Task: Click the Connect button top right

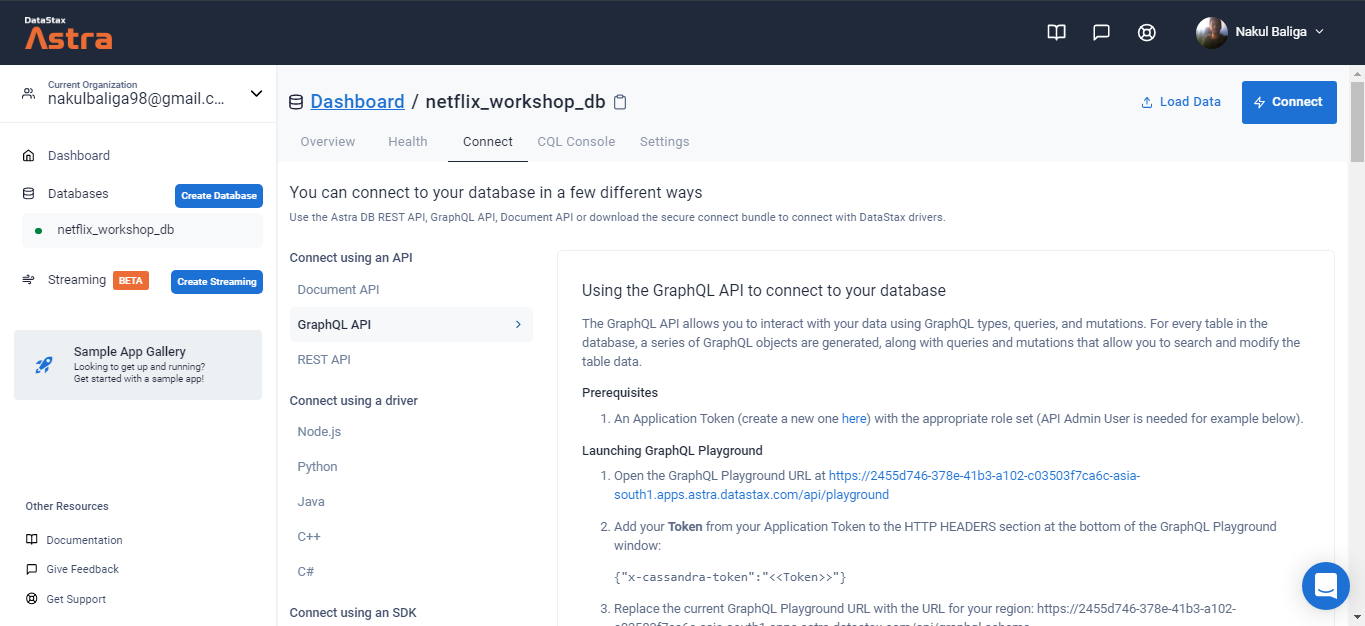Action: click(1289, 101)
